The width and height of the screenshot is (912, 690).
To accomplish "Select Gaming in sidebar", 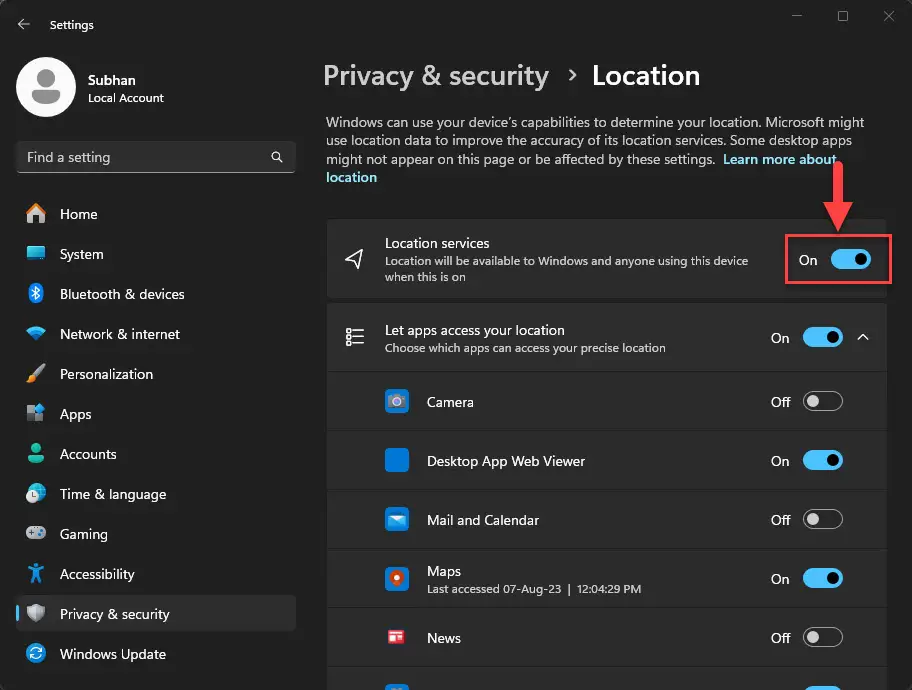I will coord(156,533).
